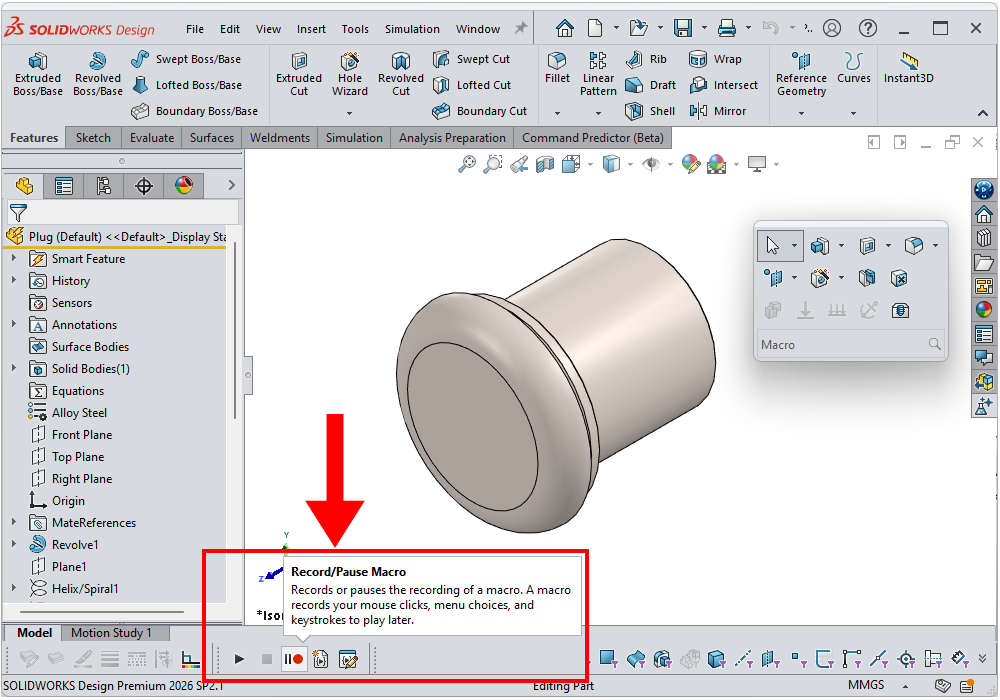Open the Appearances color sphere in task pane
The width and height of the screenshot is (1000, 700).
(x=984, y=309)
